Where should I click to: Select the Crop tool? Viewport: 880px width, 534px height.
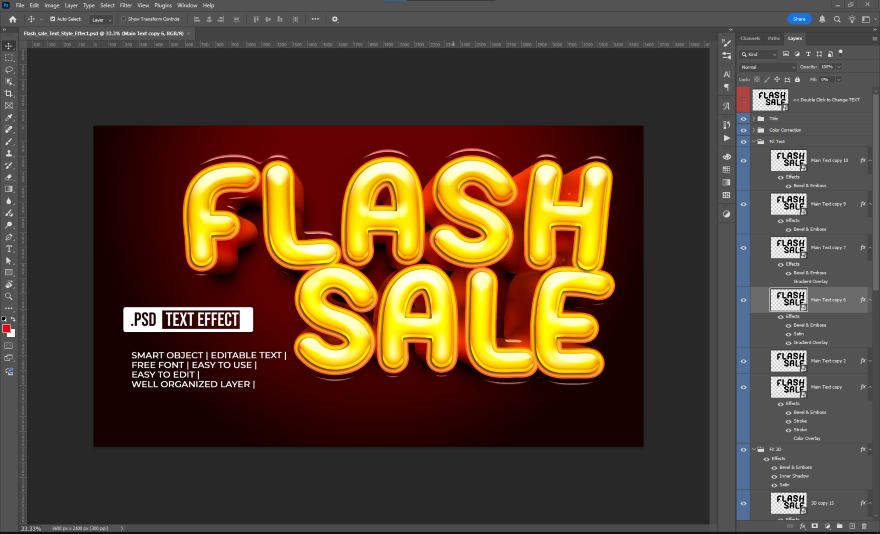pyautogui.click(x=8, y=93)
